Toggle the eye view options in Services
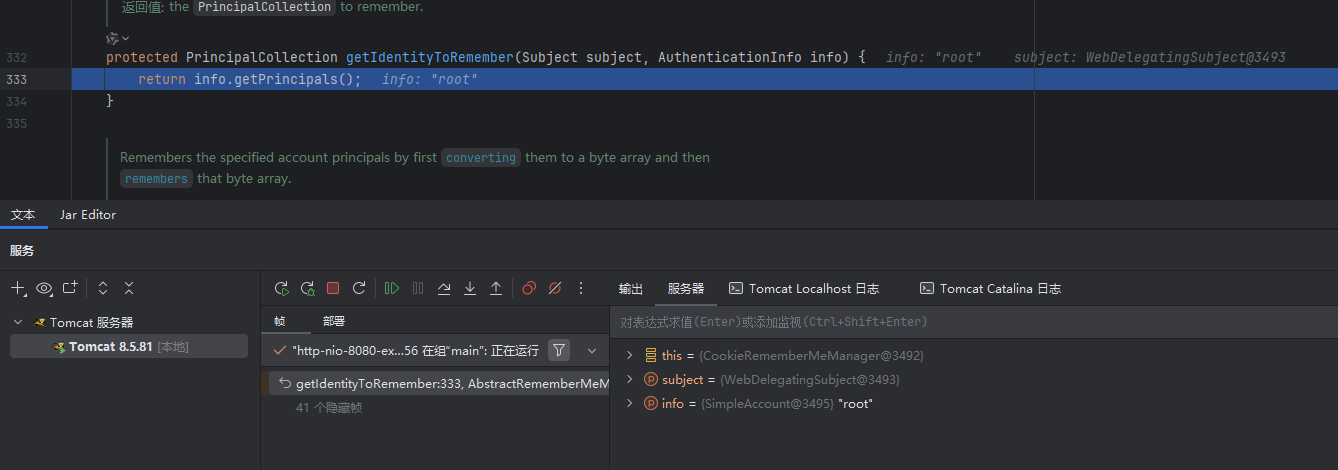The image size is (1338, 470). coord(44,288)
